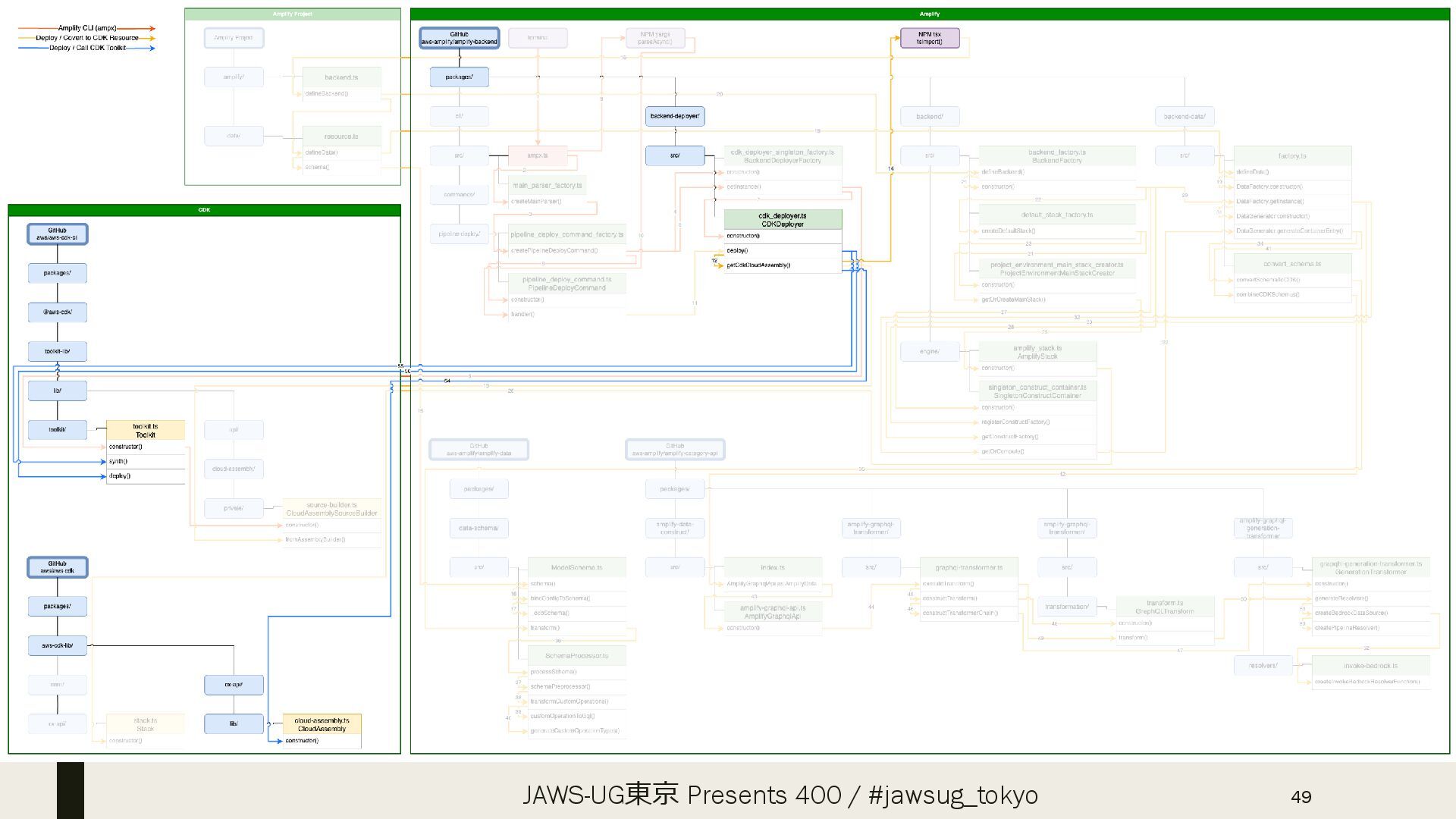Select the synth() method in Toolkit

(x=119, y=461)
